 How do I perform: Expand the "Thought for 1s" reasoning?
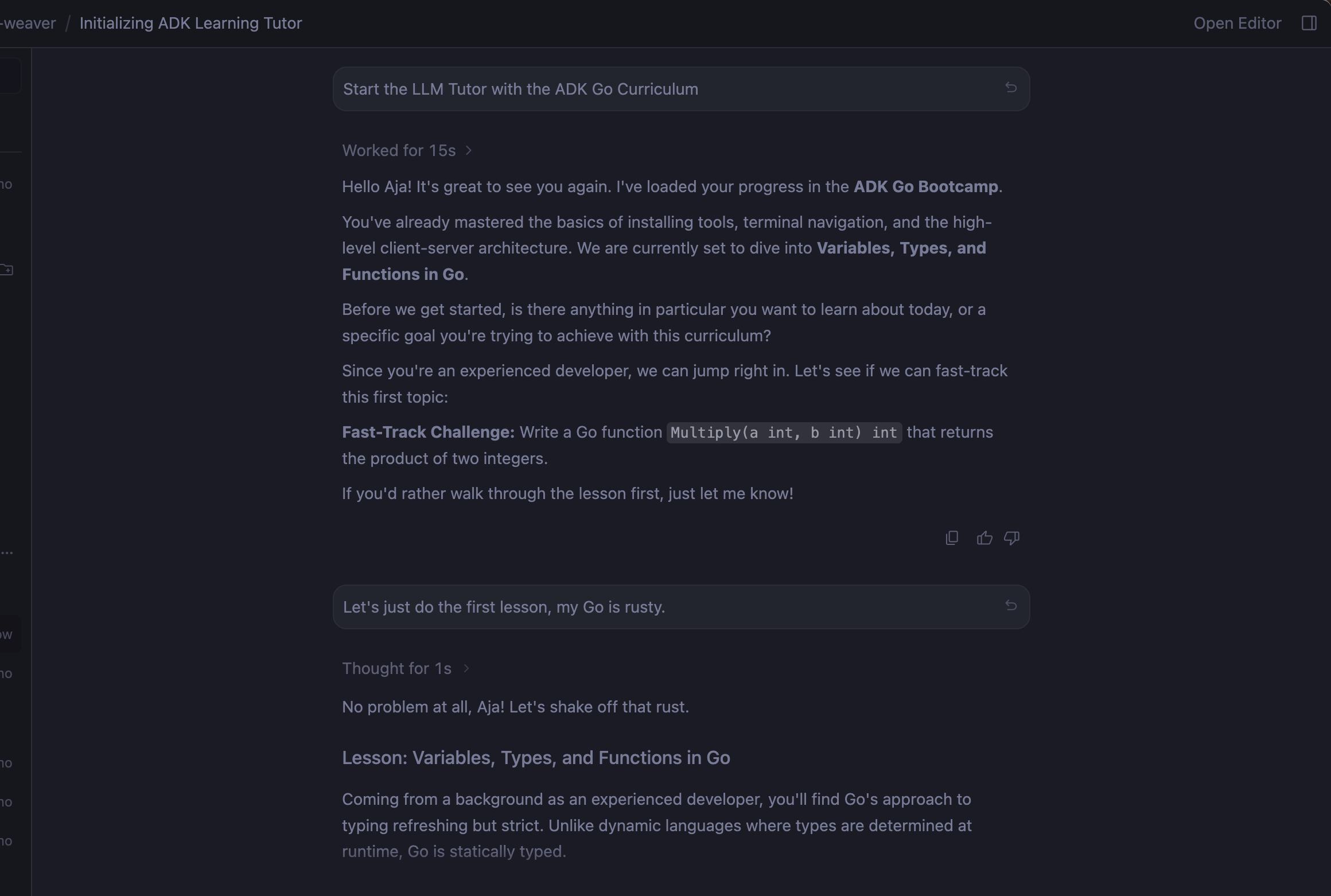point(396,668)
